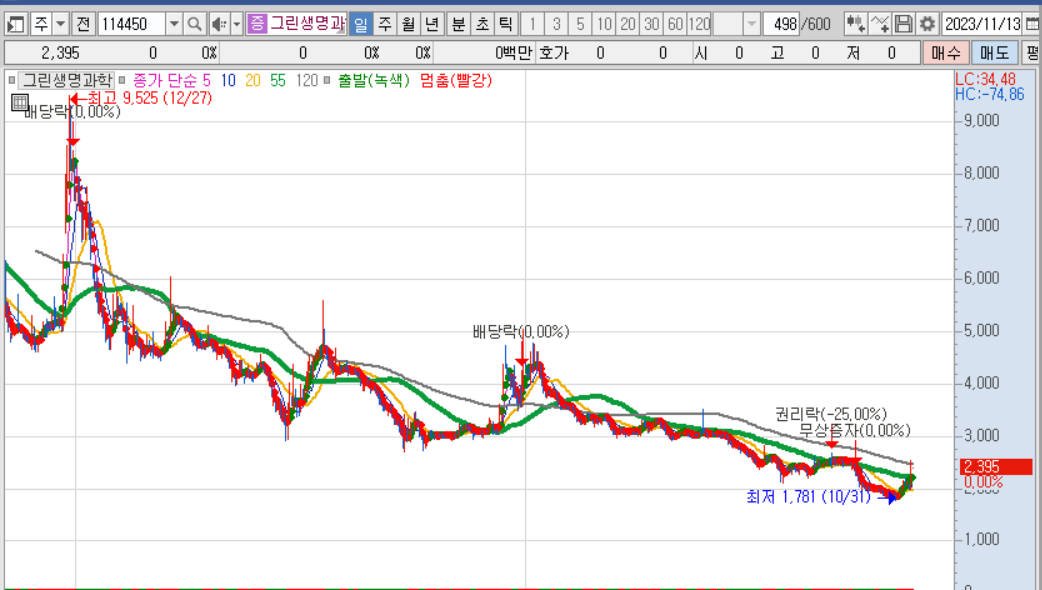Click the 무상증자(0.00%) event label
The height and width of the screenshot is (590, 1042).
pyautogui.click(x=855, y=431)
